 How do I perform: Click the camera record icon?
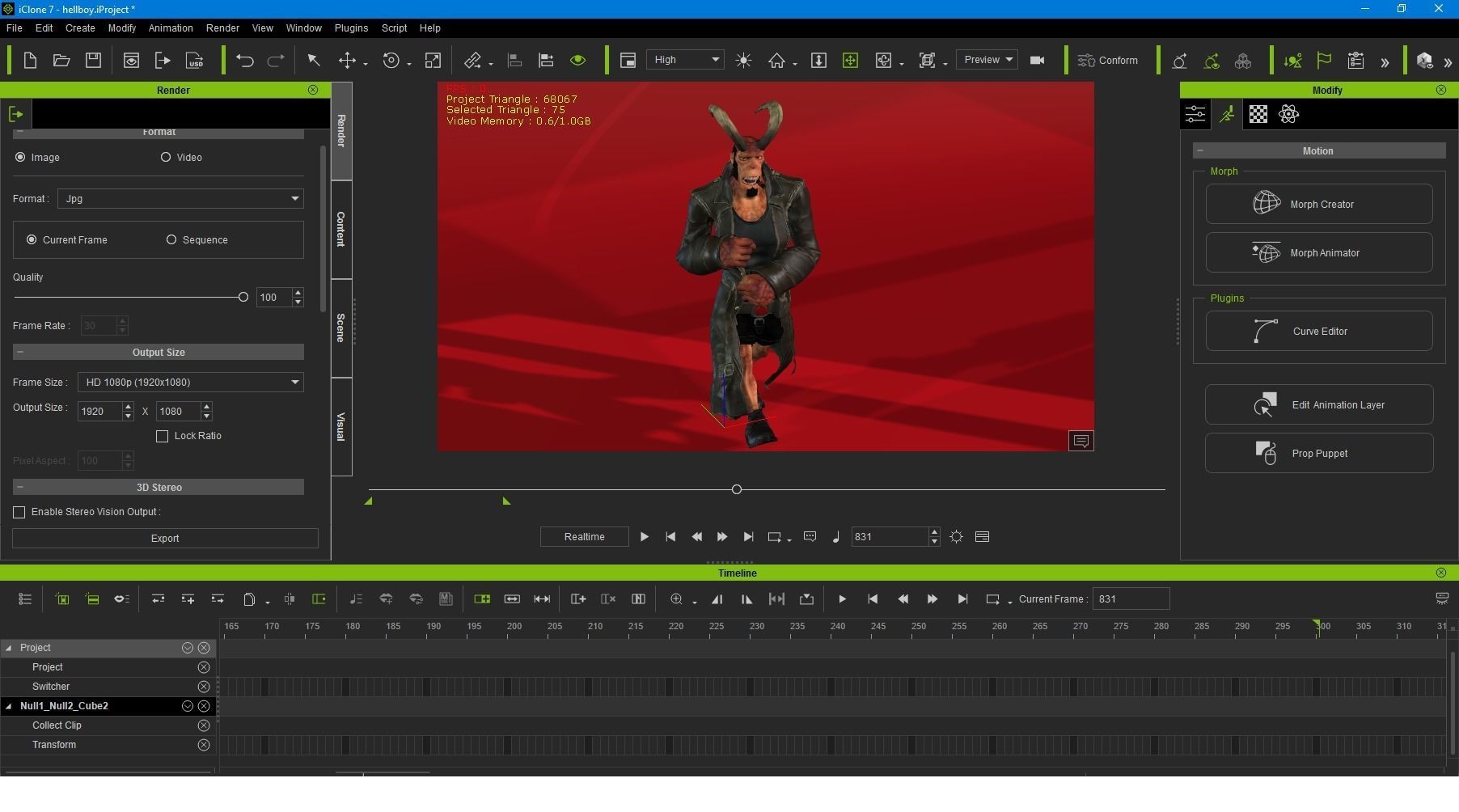pos(1038,60)
